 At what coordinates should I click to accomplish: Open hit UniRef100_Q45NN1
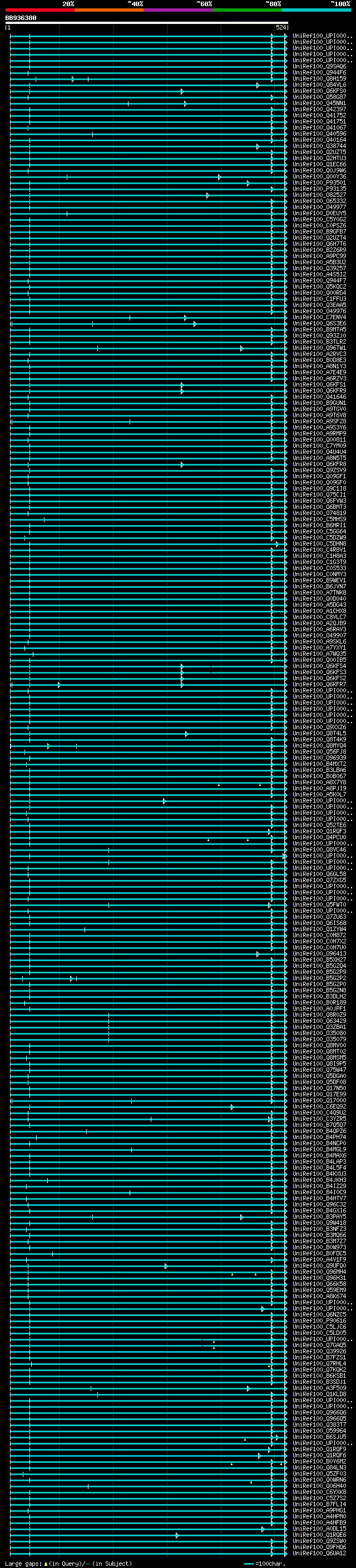click(x=319, y=103)
